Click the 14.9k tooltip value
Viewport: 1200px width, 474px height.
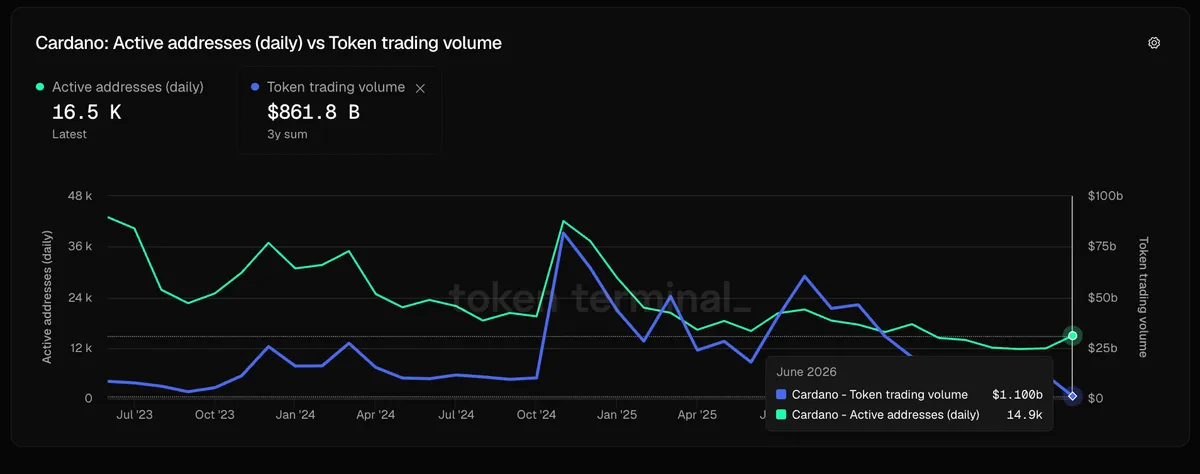pyautogui.click(x=1024, y=414)
